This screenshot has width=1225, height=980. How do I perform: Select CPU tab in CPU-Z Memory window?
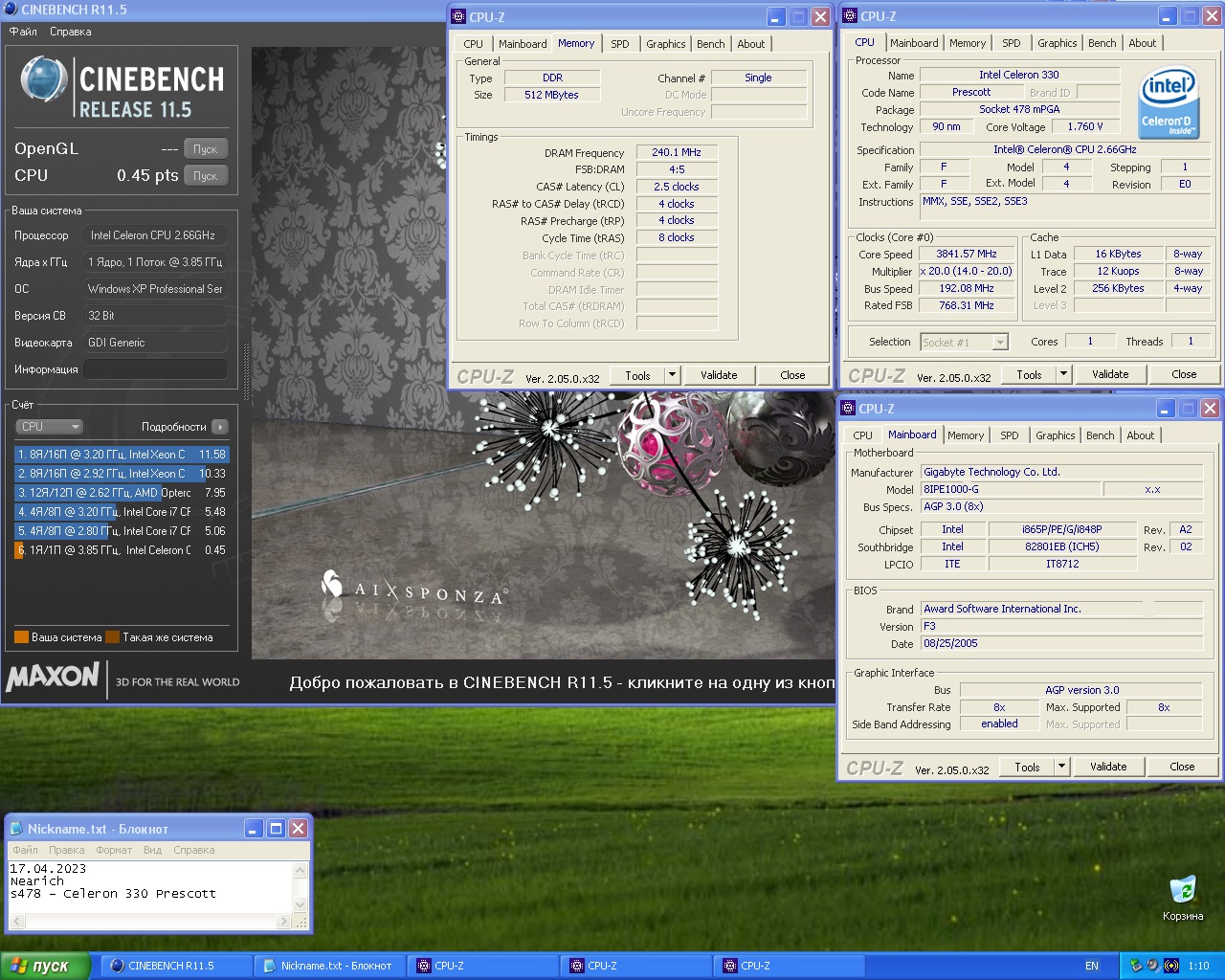point(474,44)
